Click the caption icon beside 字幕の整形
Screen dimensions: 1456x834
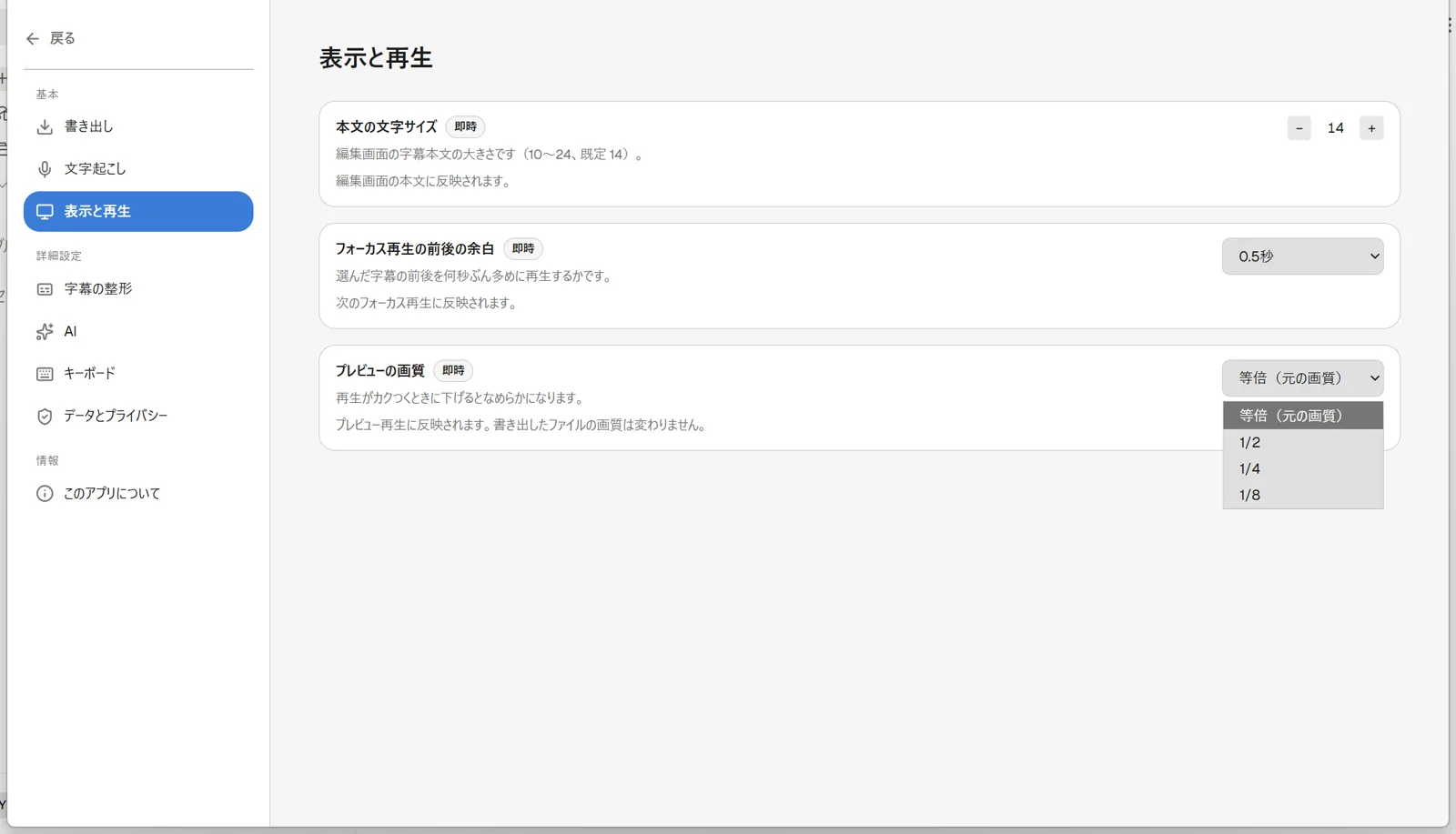pos(45,289)
